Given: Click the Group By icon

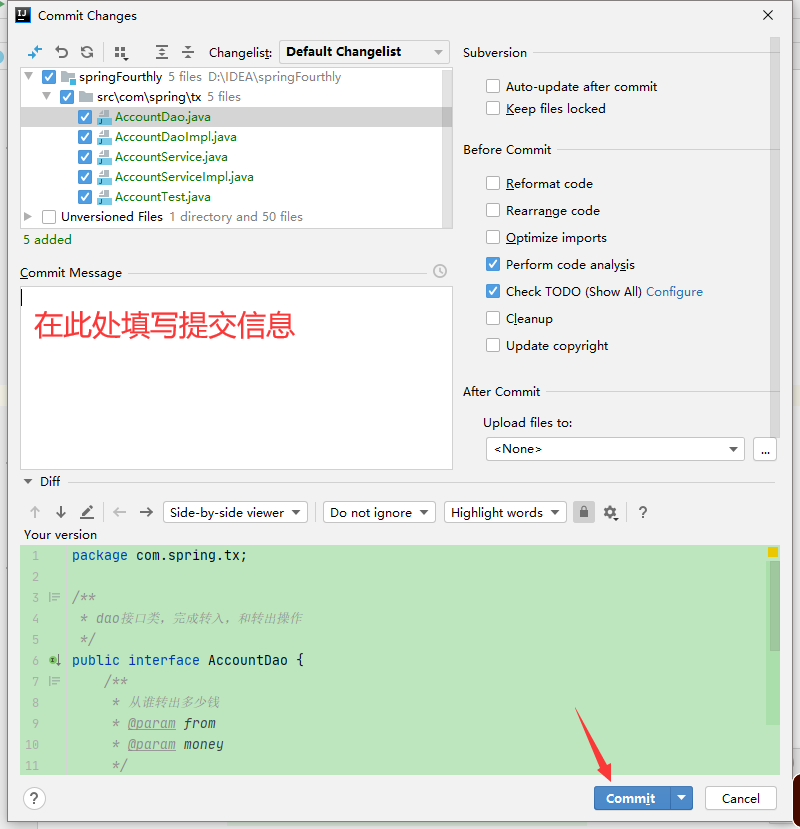Looking at the screenshot, I should point(121,52).
